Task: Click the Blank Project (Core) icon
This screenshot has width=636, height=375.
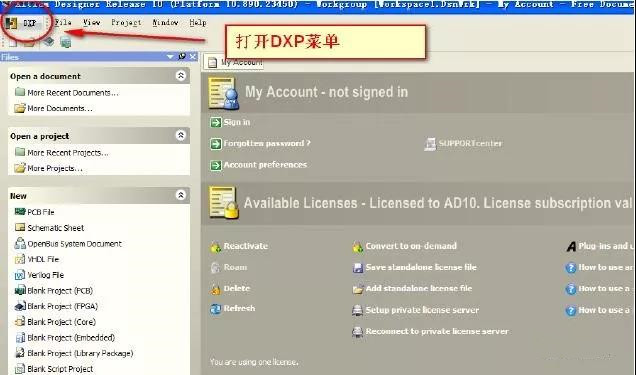Action: tap(19, 322)
